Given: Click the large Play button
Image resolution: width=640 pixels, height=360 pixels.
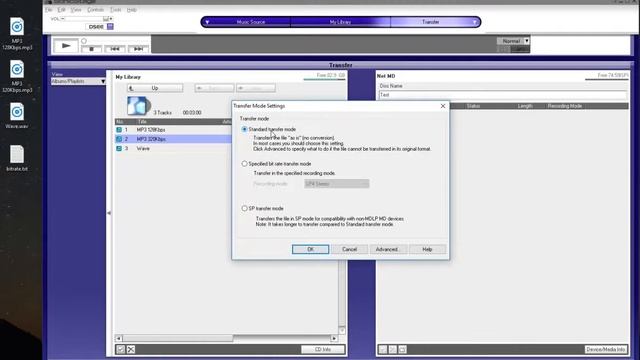Looking at the screenshot, I should point(66,46).
